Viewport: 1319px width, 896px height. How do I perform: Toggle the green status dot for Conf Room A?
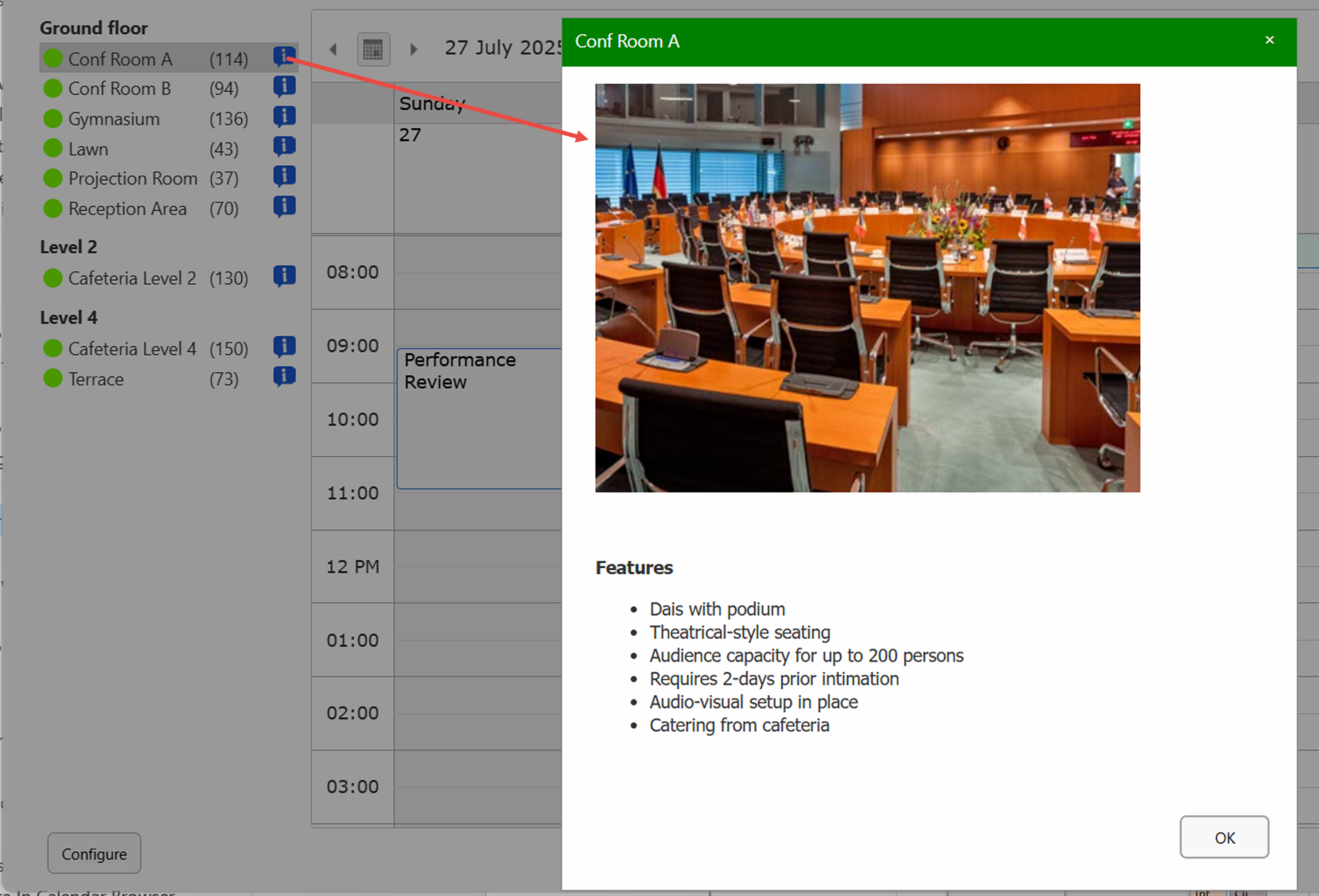[53, 58]
